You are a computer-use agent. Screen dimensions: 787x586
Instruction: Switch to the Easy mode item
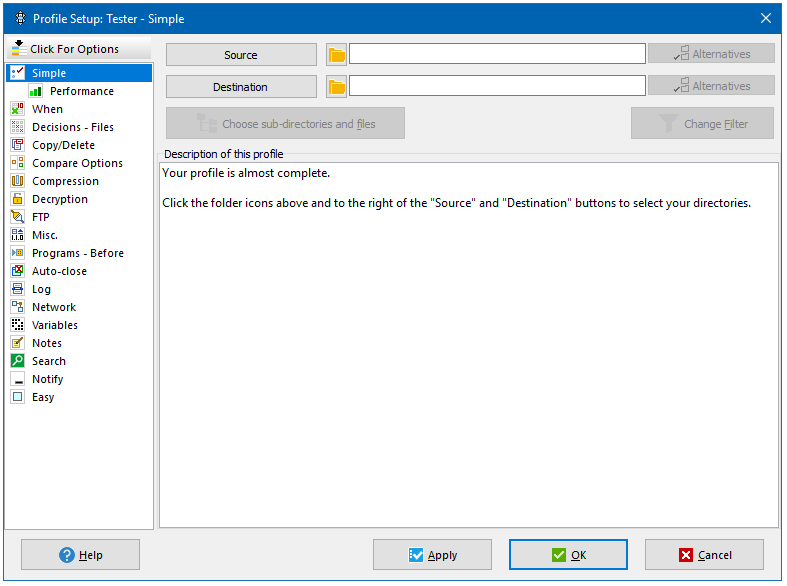pos(43,397)
